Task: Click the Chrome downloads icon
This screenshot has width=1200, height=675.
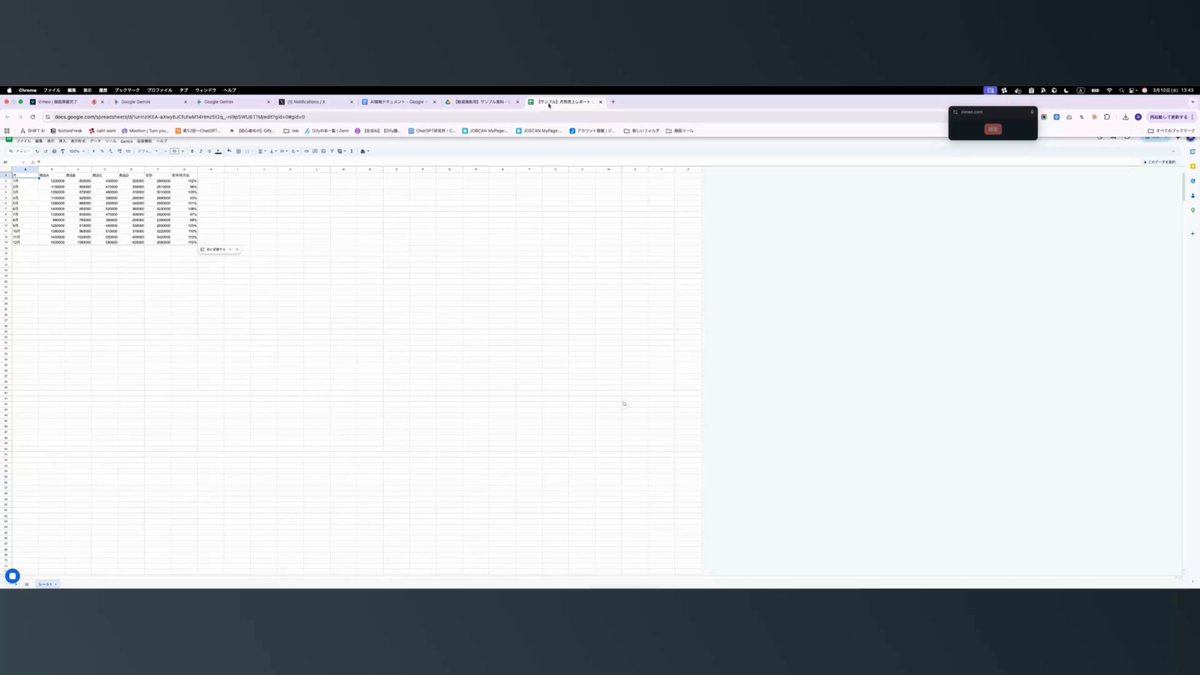Action: pyautogui.click(x=1125, y=117)
